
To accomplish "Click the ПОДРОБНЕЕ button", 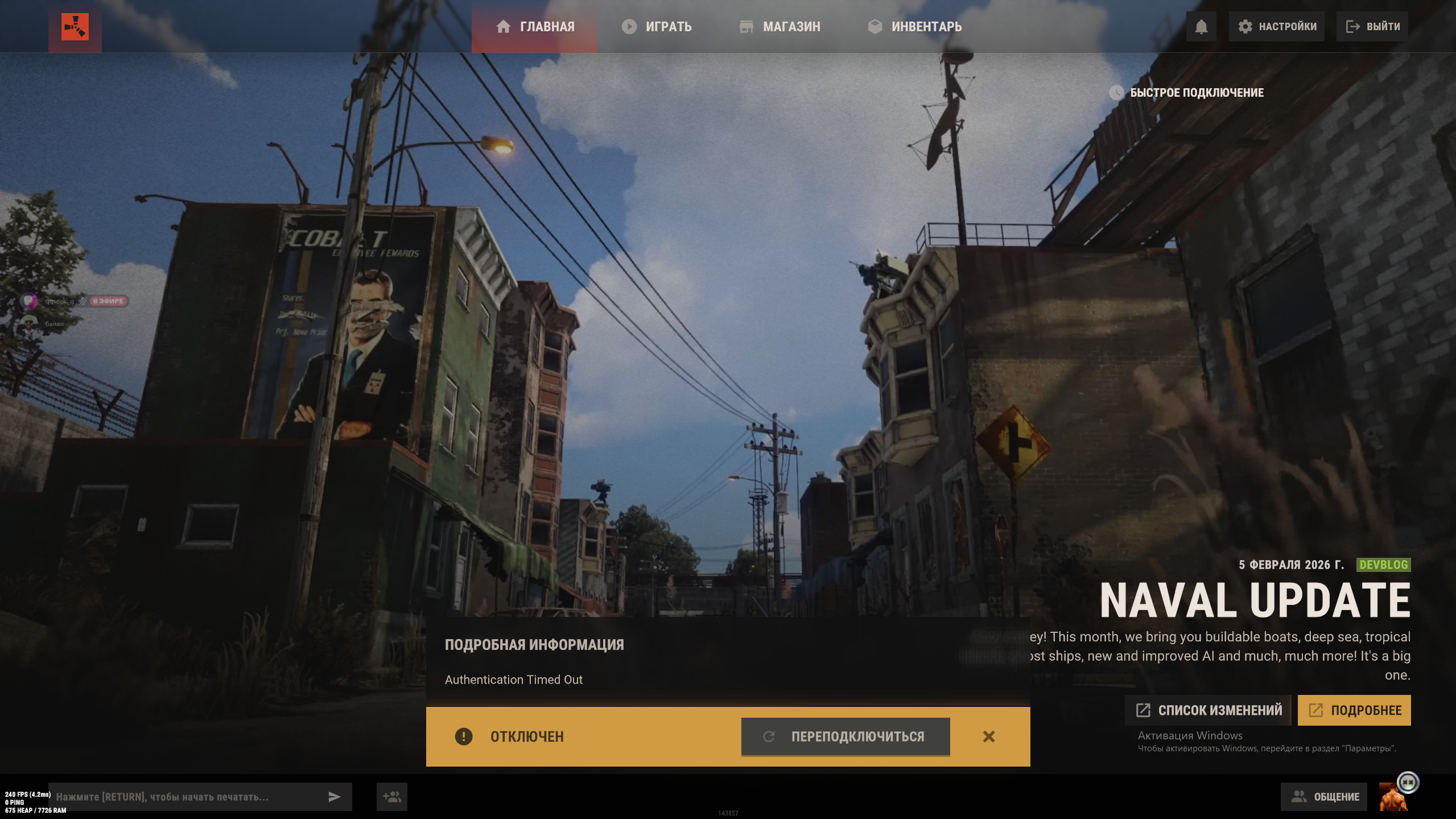I will pyautogui.click(x=1354, y=710).
